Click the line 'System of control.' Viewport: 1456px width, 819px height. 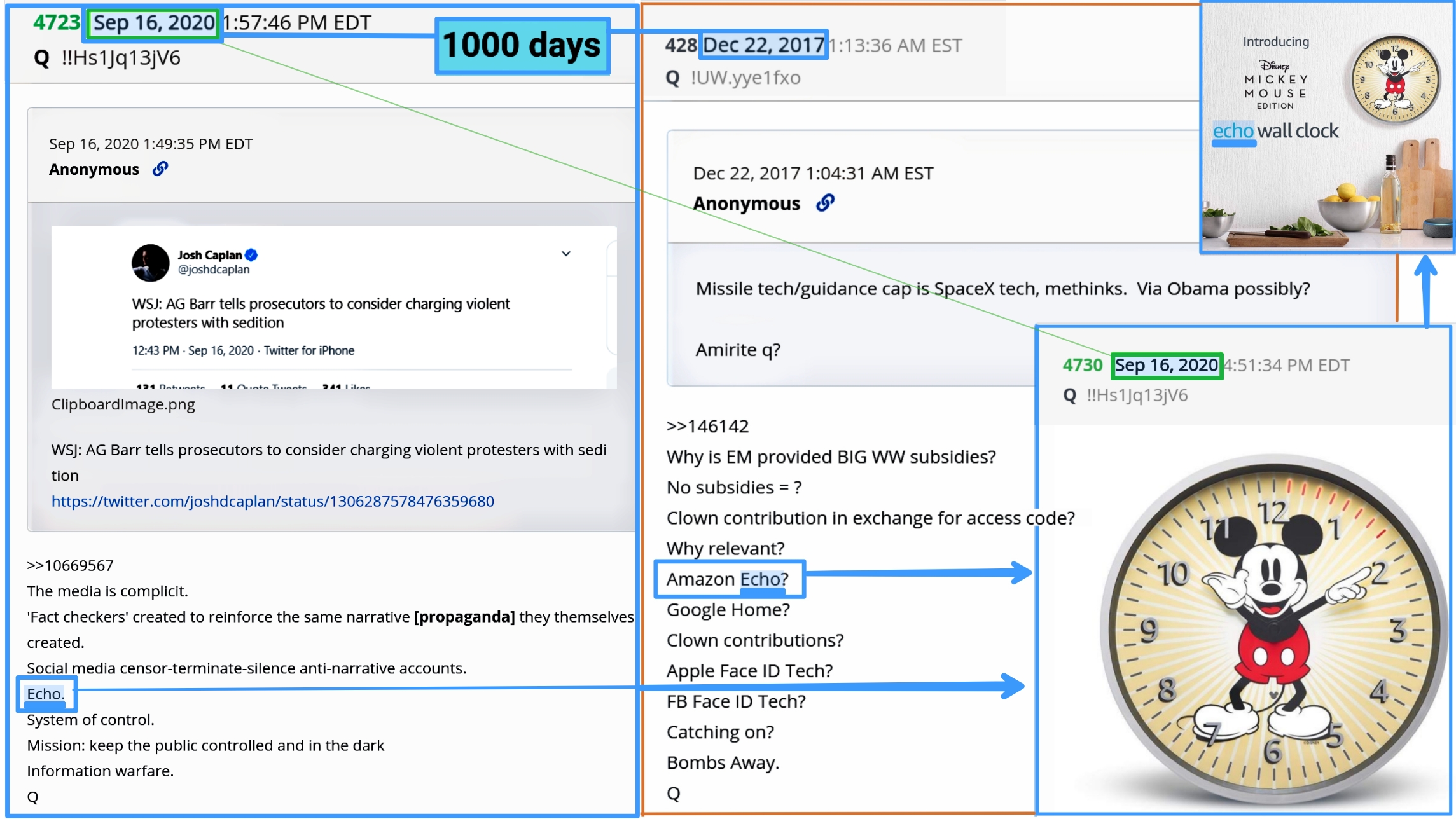click(x=90, y=720)
